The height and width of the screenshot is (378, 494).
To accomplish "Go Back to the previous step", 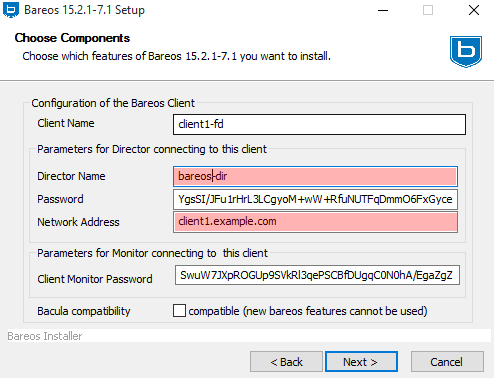I will 286,362.
